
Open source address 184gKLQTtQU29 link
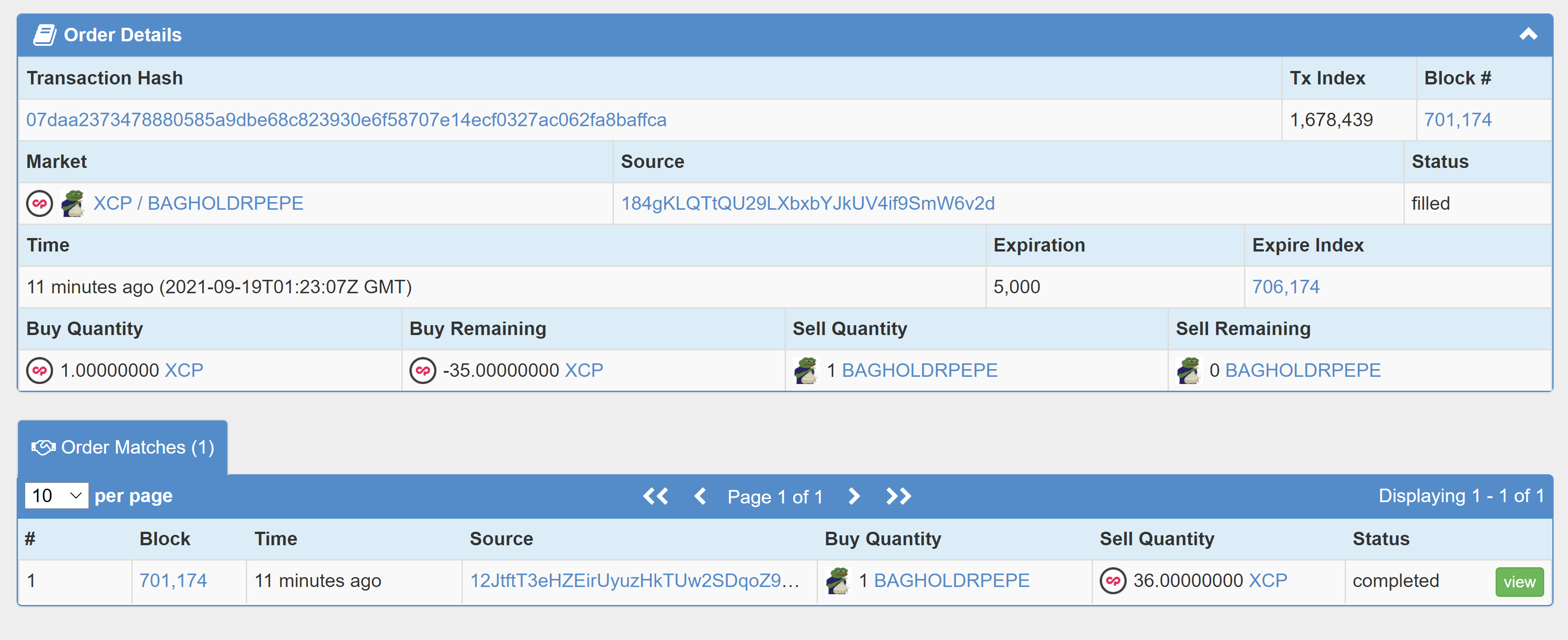[x=807, y=203]
